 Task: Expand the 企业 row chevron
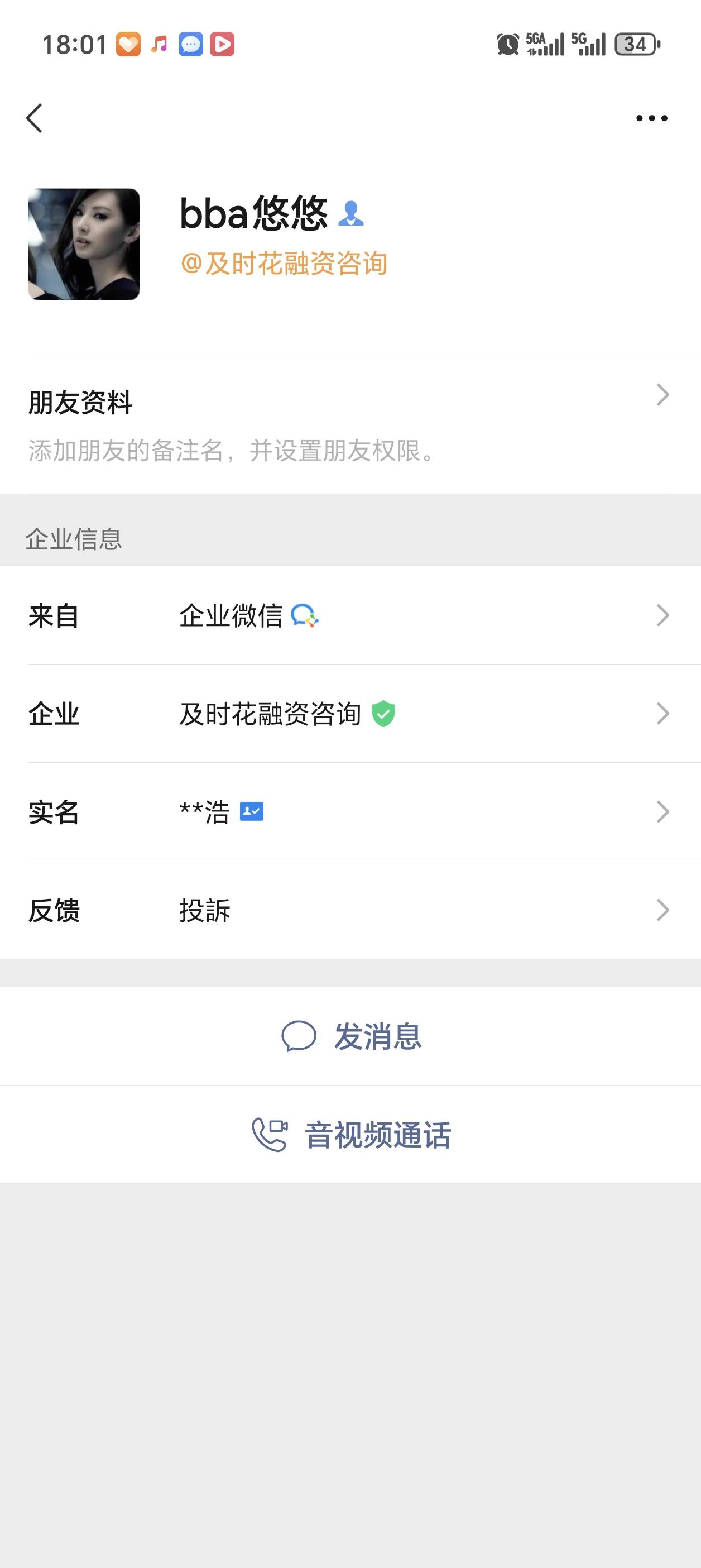[x=662, y=714]
